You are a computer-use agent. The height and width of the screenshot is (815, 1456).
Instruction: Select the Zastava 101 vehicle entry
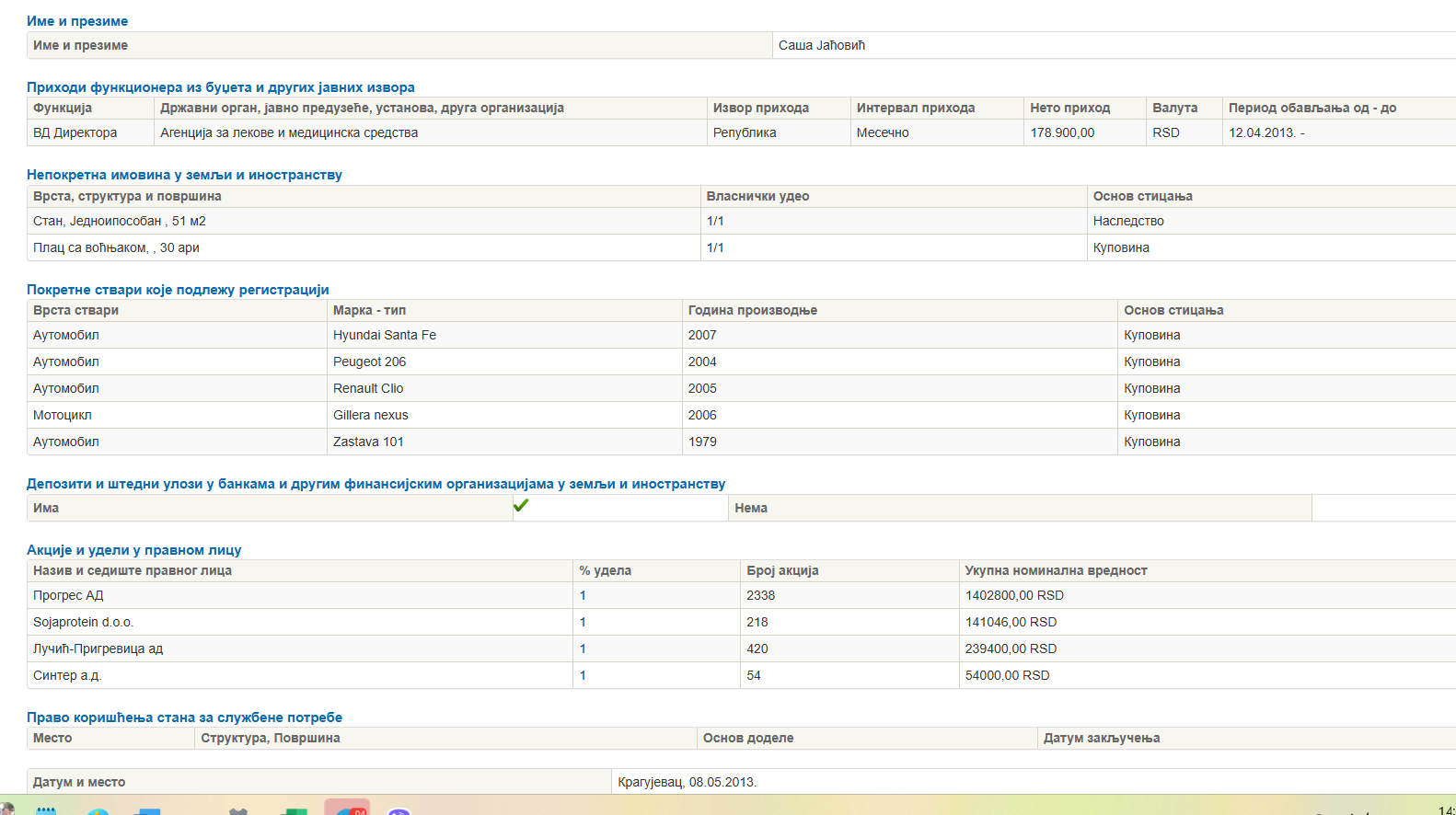tap(368, 442)
